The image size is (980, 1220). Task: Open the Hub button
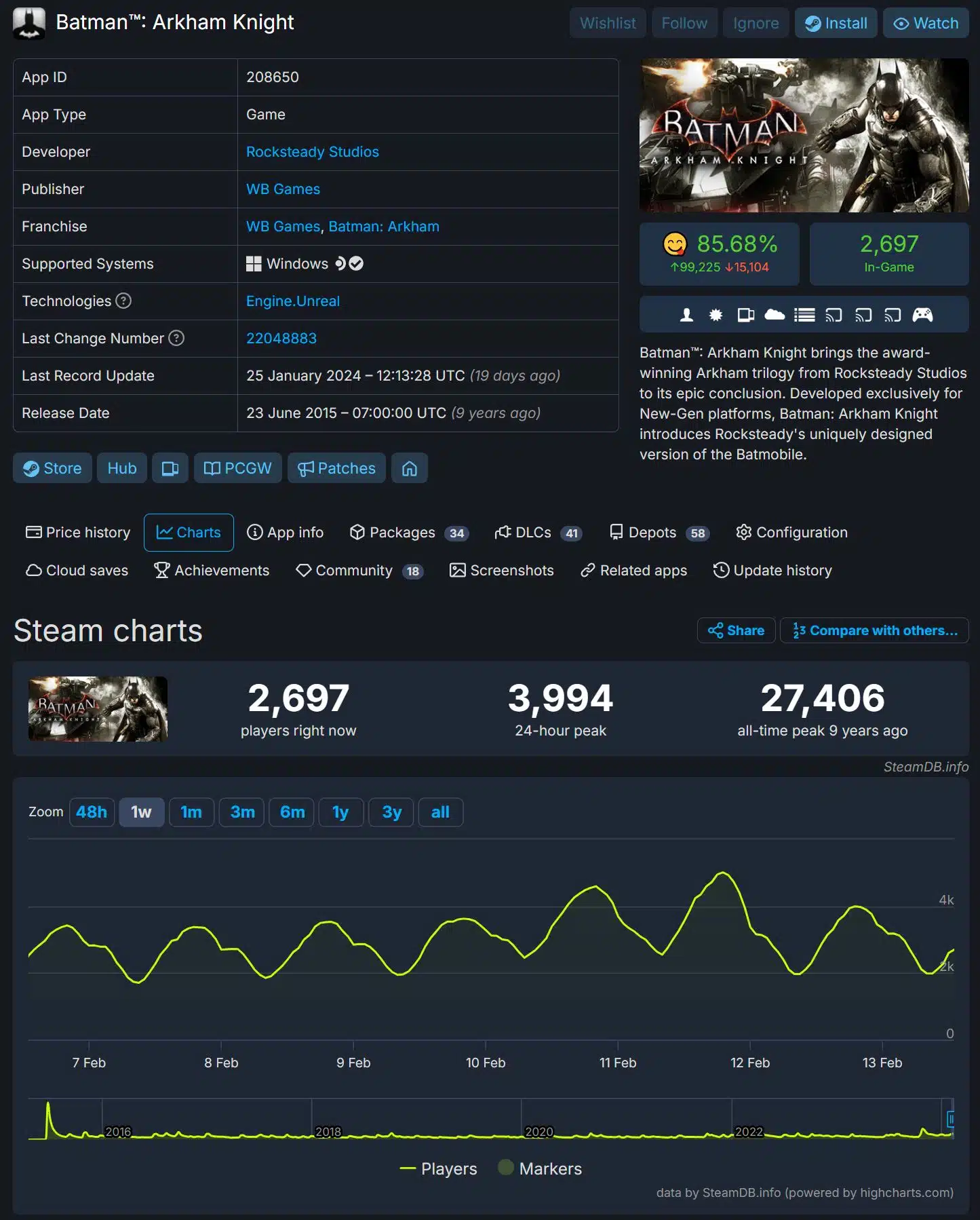click(122, 468)
